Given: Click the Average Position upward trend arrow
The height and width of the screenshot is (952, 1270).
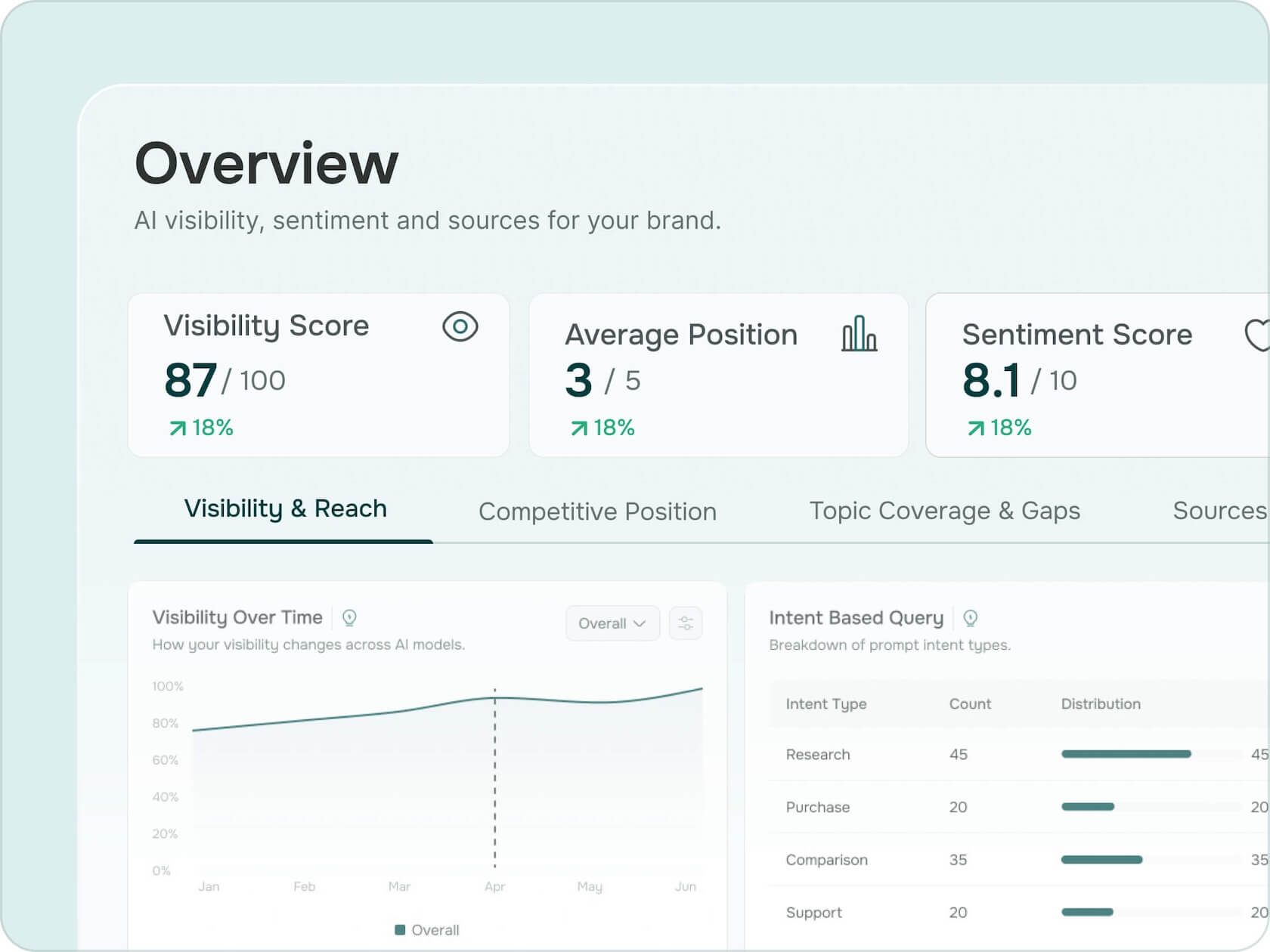Looking at the screenshot, I should (579, 428).
